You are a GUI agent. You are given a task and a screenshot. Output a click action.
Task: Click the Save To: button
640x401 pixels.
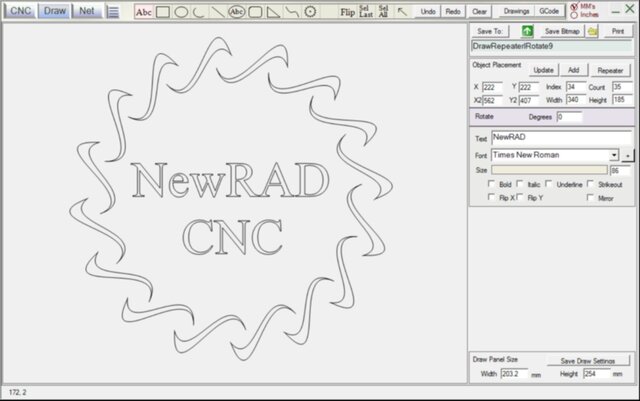click(490, 31)
